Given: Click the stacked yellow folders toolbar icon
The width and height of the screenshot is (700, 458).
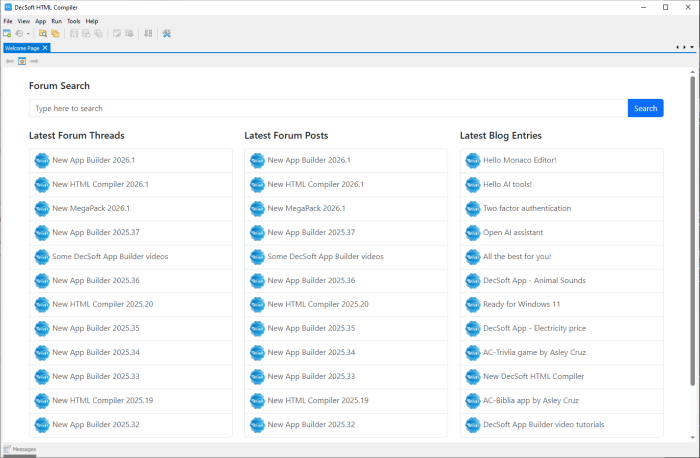Looking at the screenshot, I should pos(55,33).
